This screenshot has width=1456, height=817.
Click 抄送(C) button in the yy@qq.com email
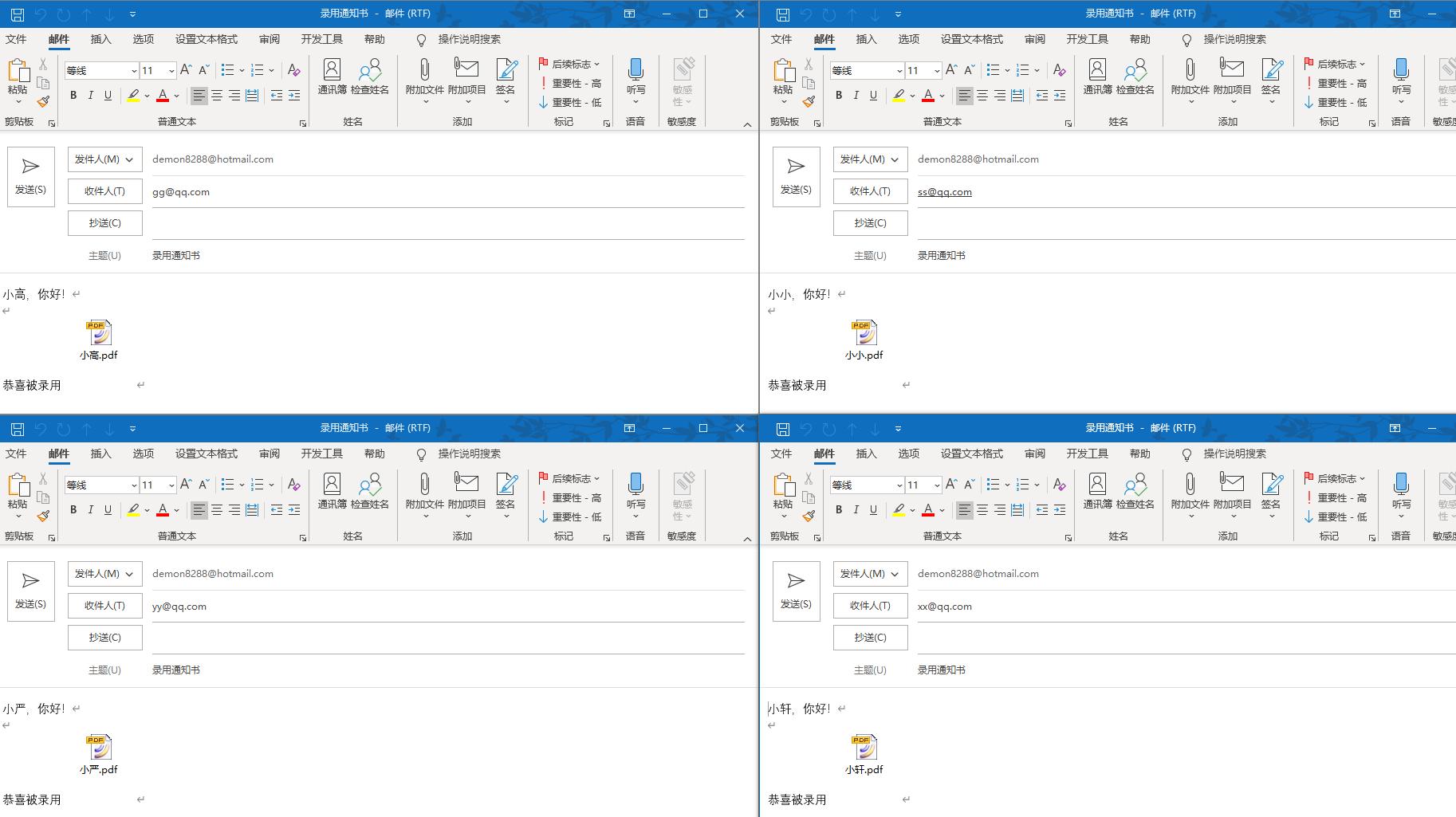click(x=104, y=638)
